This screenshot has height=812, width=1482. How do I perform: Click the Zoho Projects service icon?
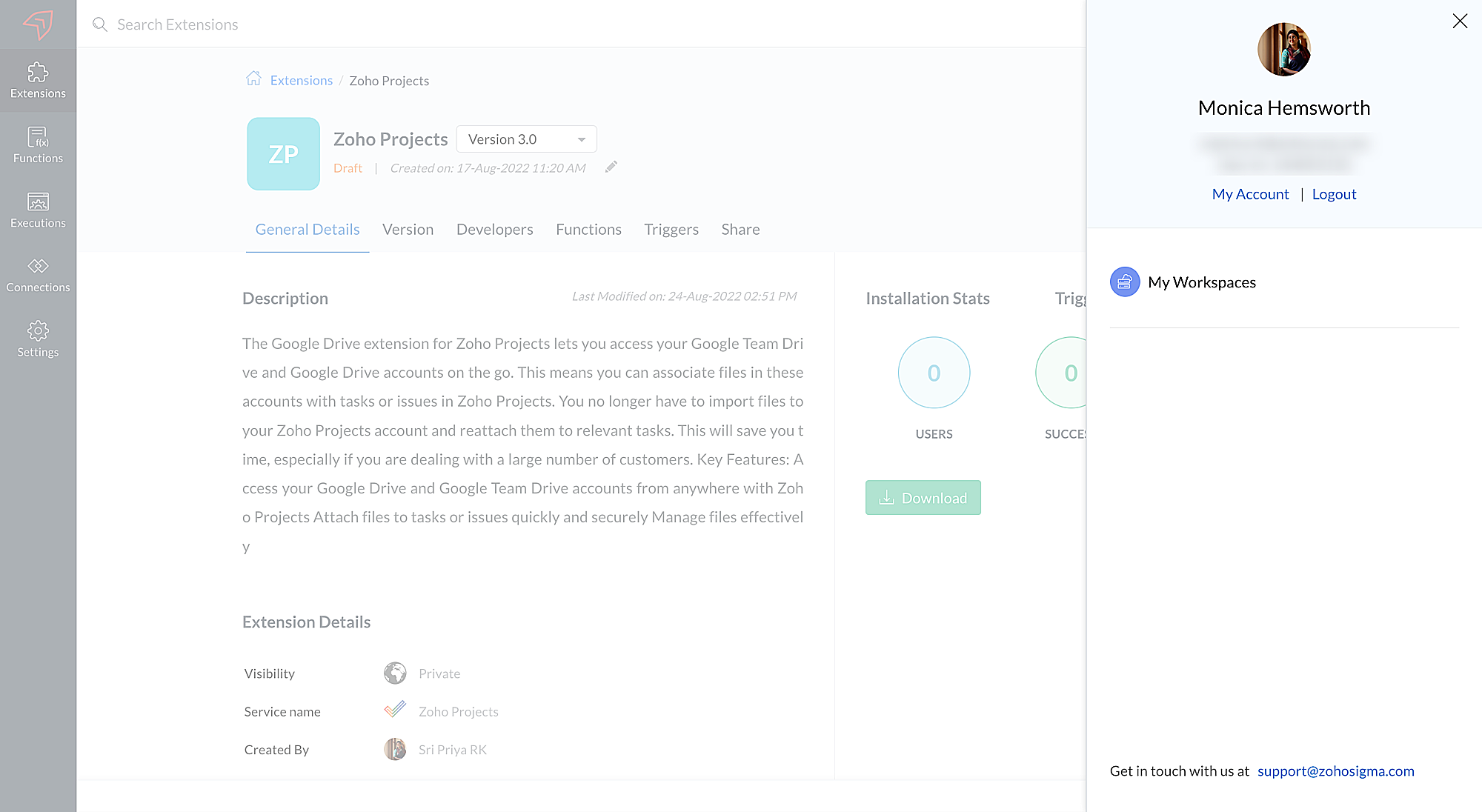click(394, 711)
